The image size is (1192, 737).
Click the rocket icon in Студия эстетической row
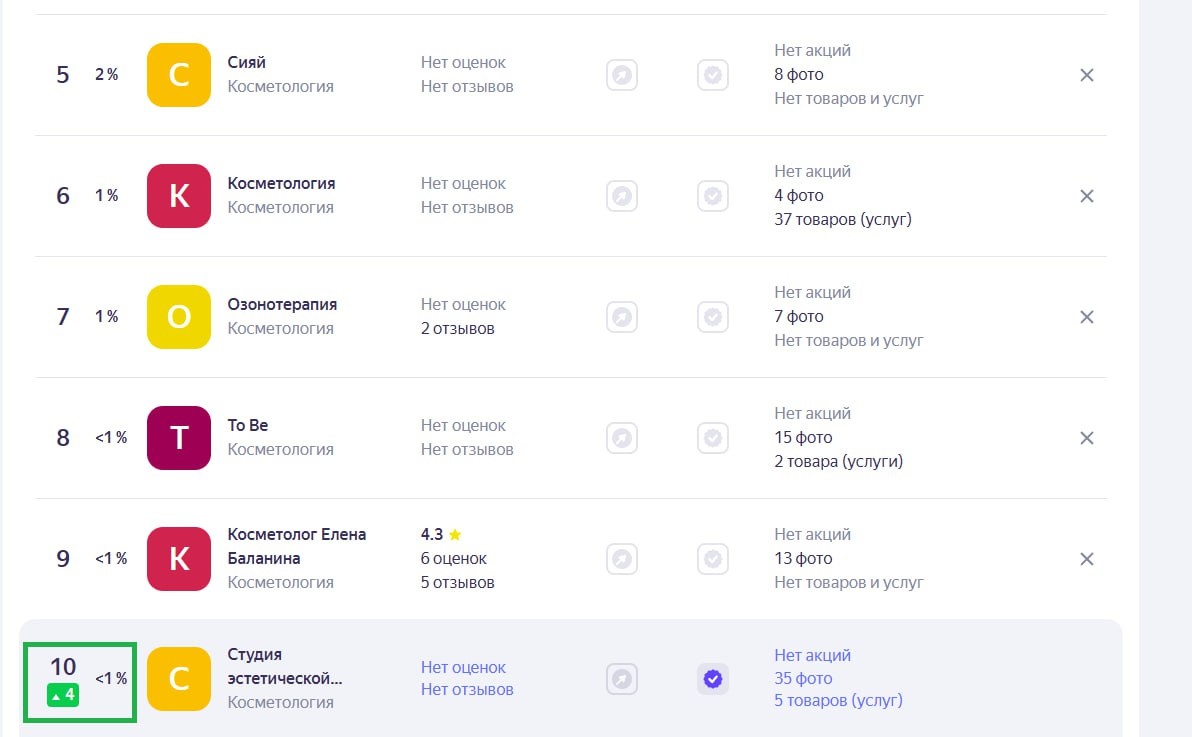tap(622, 680)
